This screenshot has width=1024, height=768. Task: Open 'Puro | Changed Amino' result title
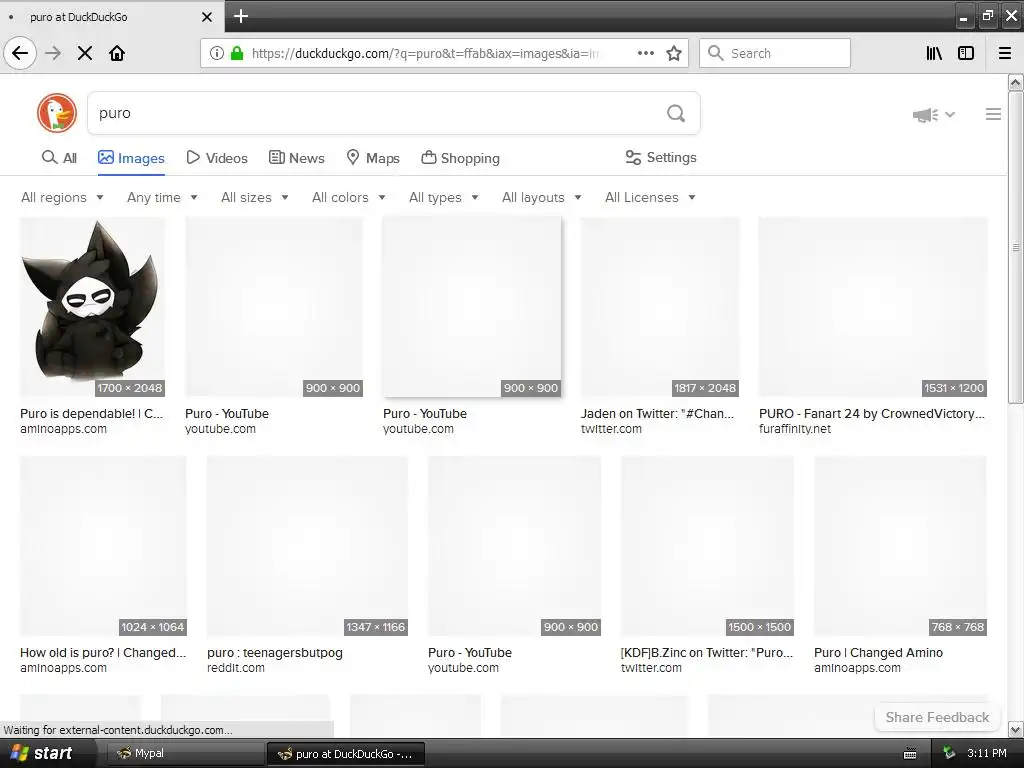(878, 652)
